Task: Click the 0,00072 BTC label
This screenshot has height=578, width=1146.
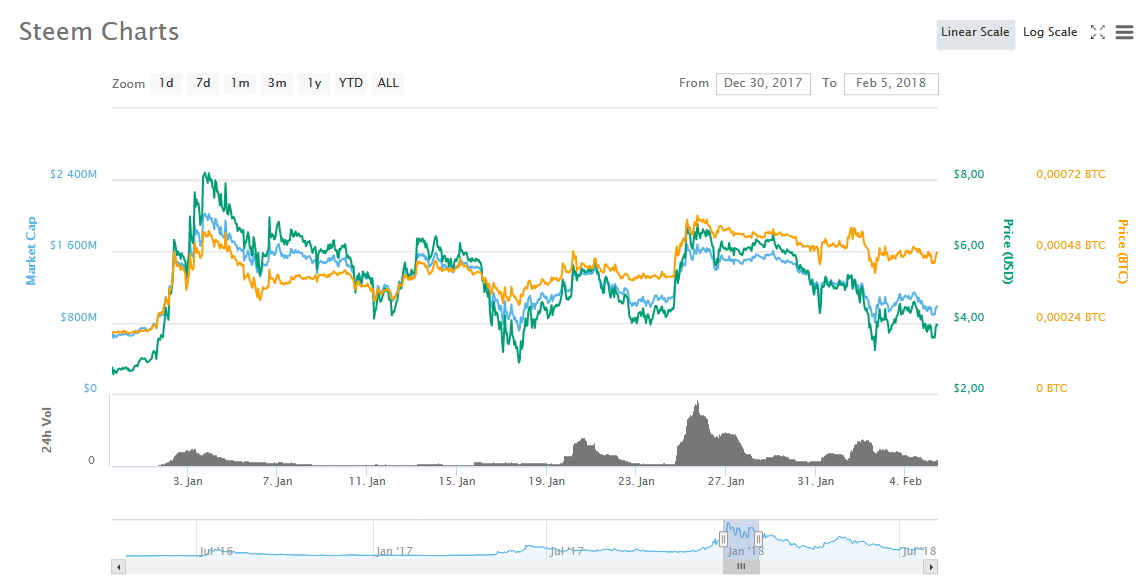Action: pos(1071,175)
